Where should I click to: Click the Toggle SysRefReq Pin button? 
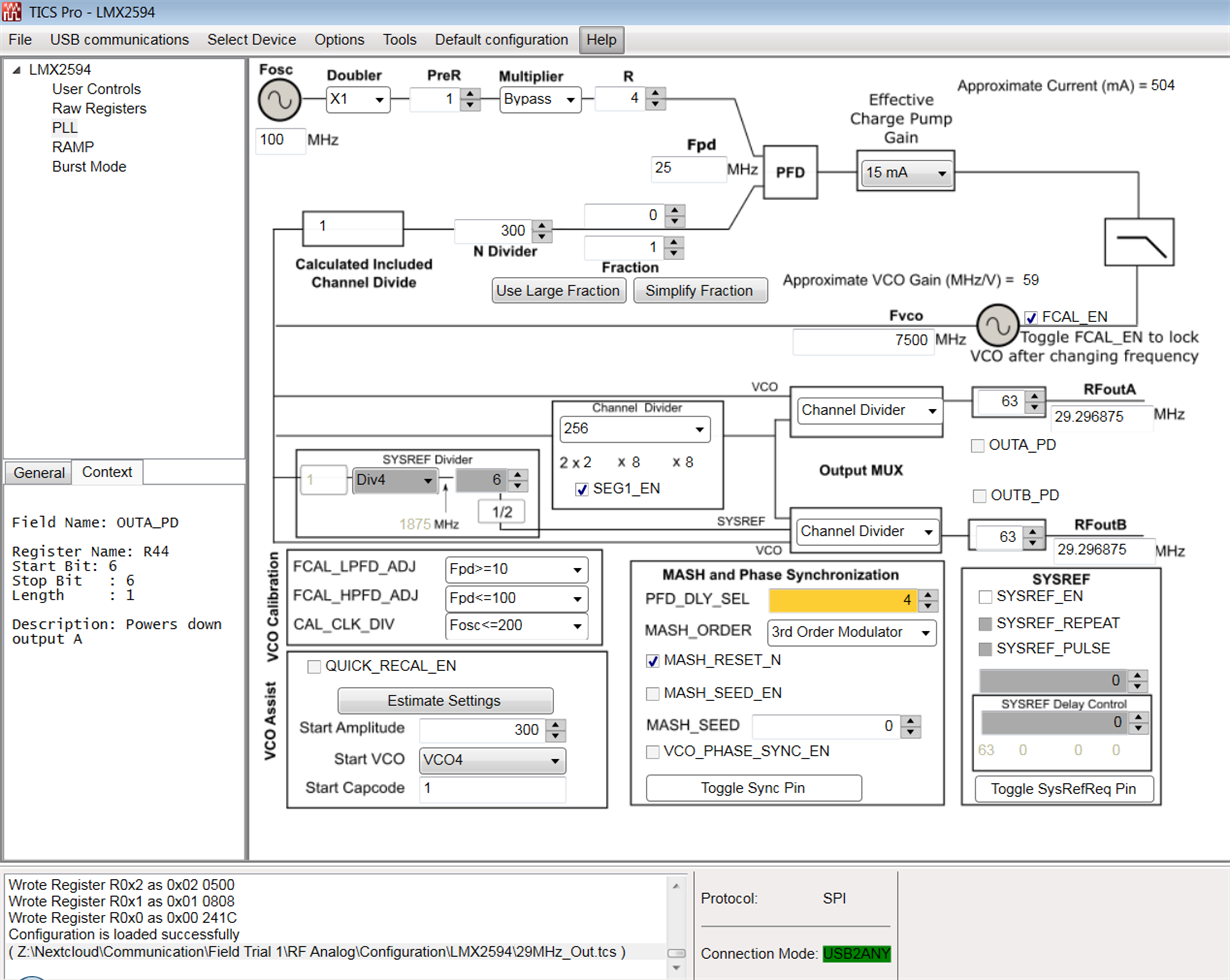pos(1063,789)
